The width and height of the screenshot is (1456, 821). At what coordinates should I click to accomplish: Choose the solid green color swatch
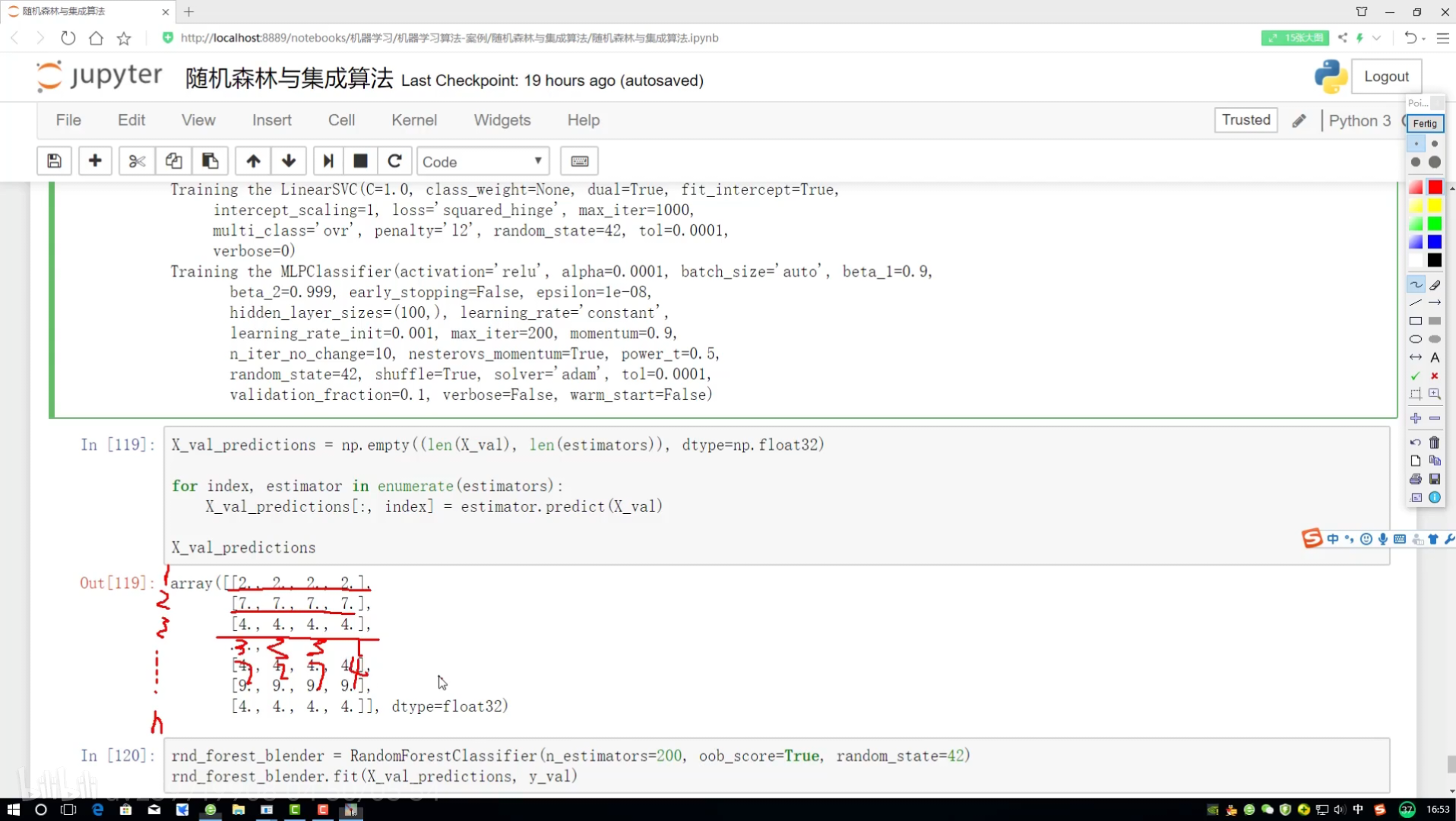pos(1435,223)
